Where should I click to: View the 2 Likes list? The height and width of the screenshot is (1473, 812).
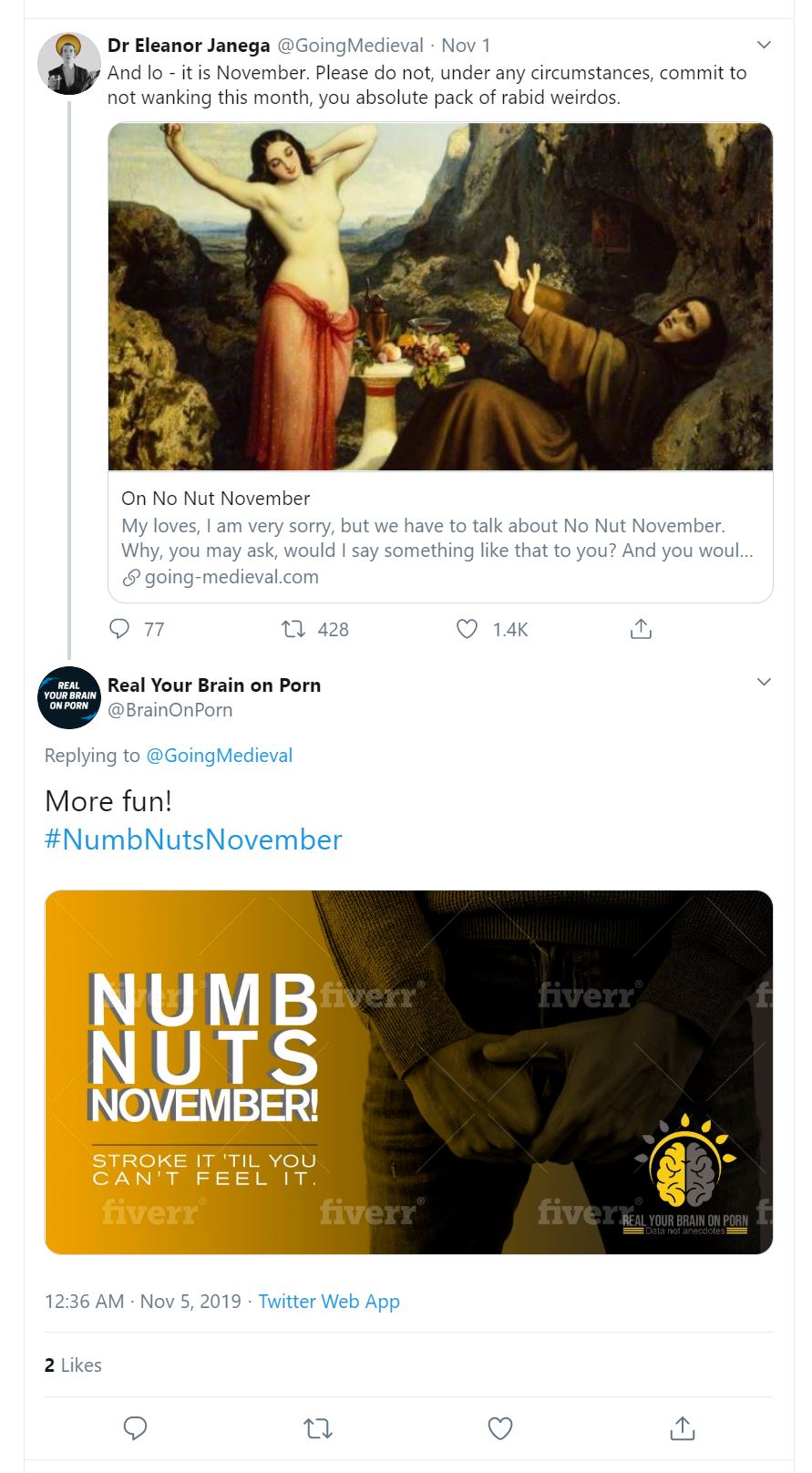pyautogui.click(x=73, y=1365)
